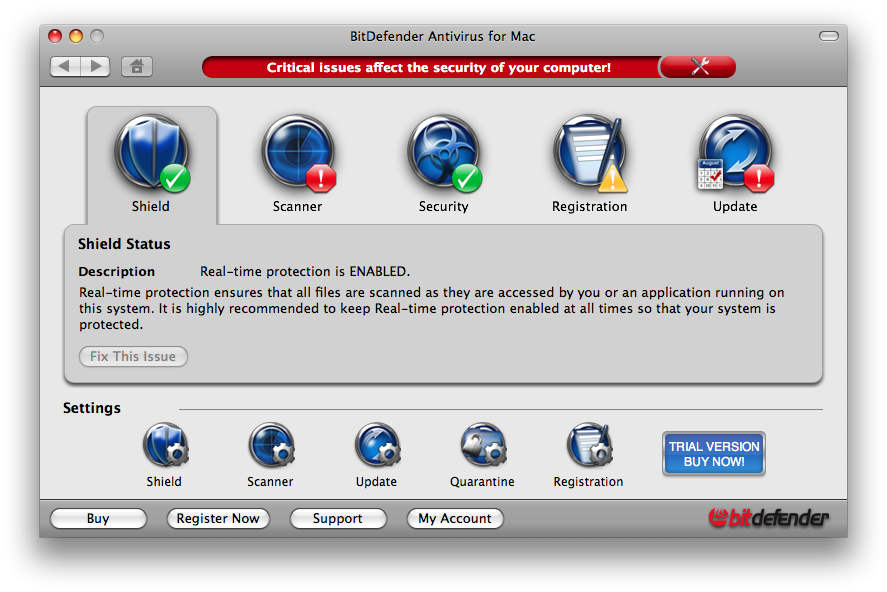The height and width of the screenshot is (592, 887).
Task: Click the Fix This Issue button
Action: click(133, 356)
